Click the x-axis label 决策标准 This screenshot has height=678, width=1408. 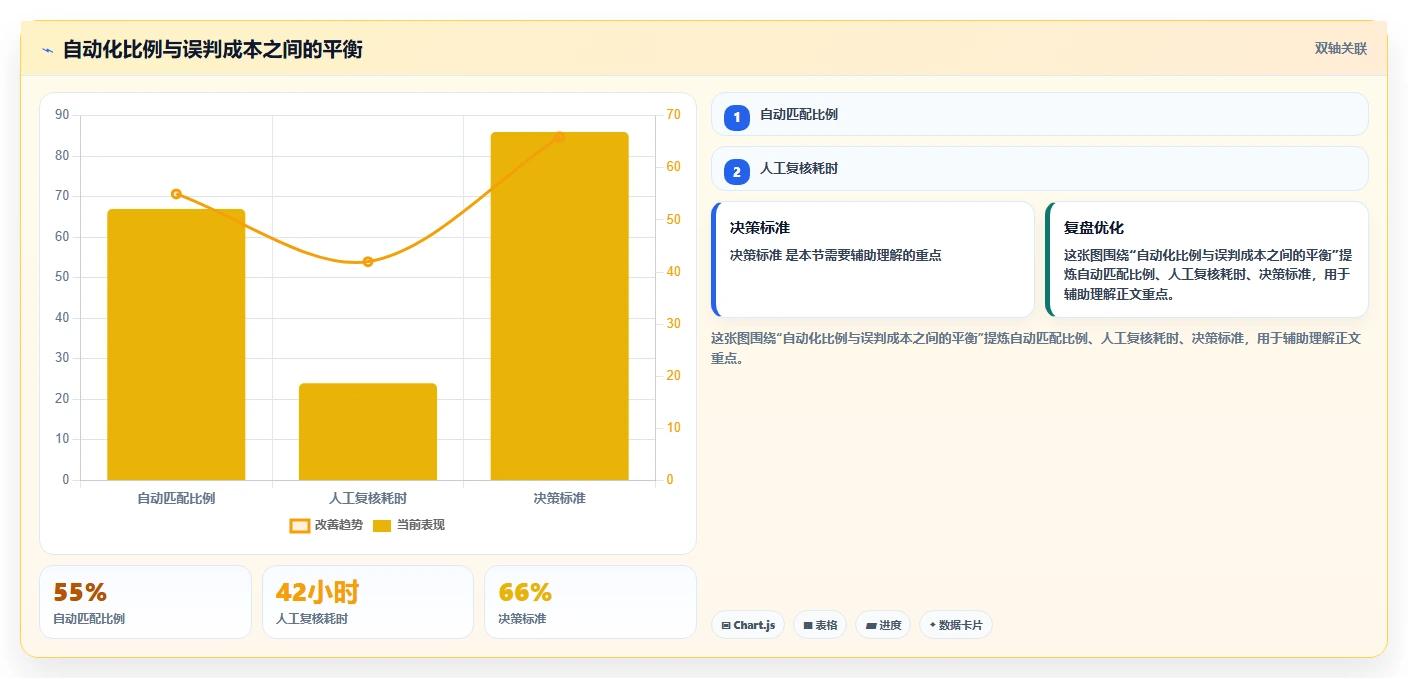point(559,498)
